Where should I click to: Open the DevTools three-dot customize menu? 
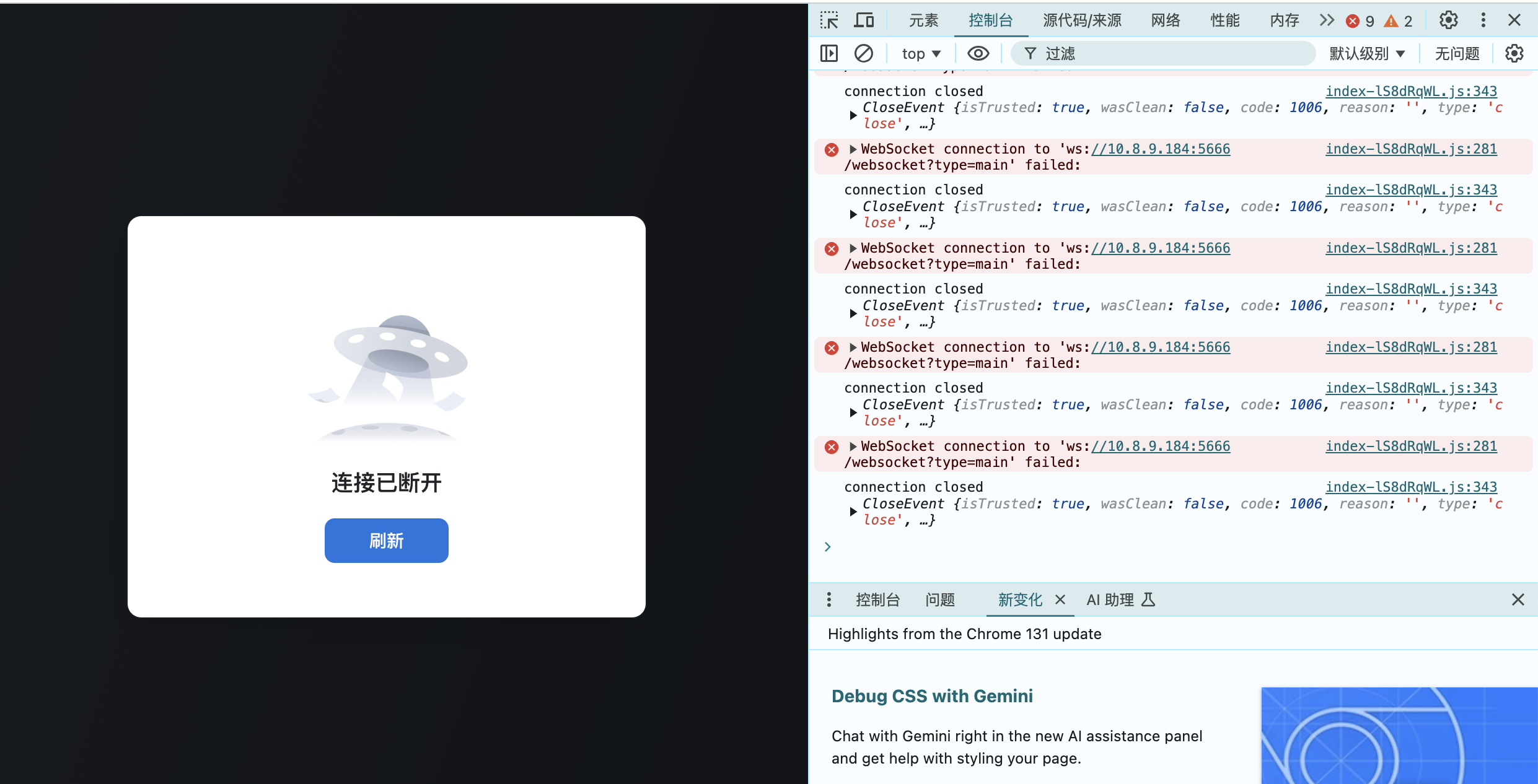1483,20
